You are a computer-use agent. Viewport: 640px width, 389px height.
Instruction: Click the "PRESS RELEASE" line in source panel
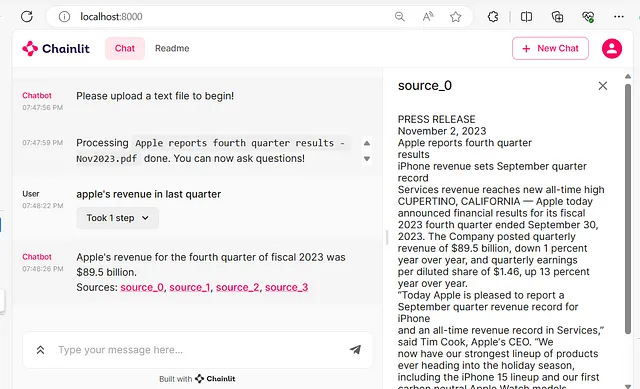(437, 120)
